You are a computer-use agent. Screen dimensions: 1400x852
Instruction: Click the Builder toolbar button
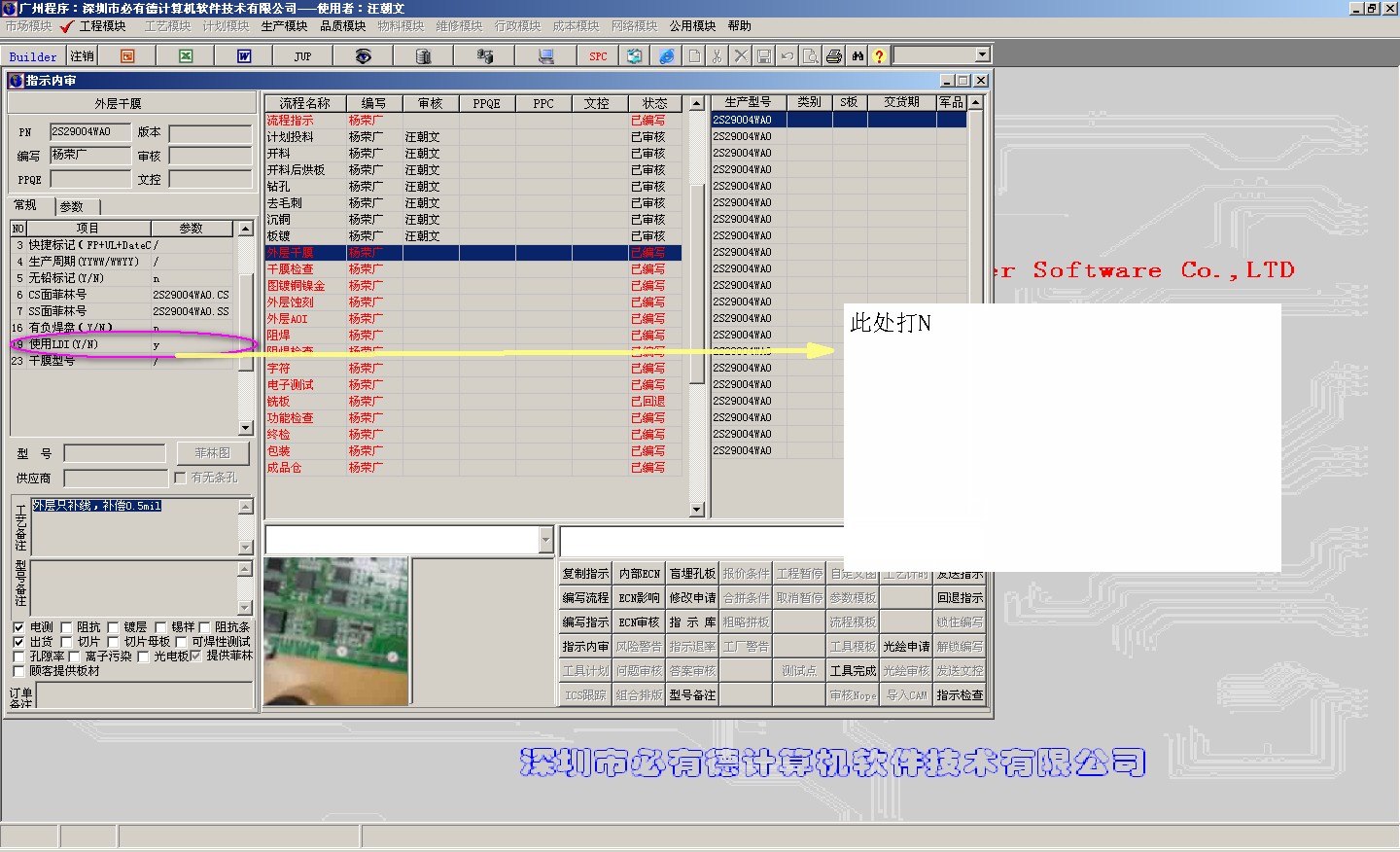33,56
